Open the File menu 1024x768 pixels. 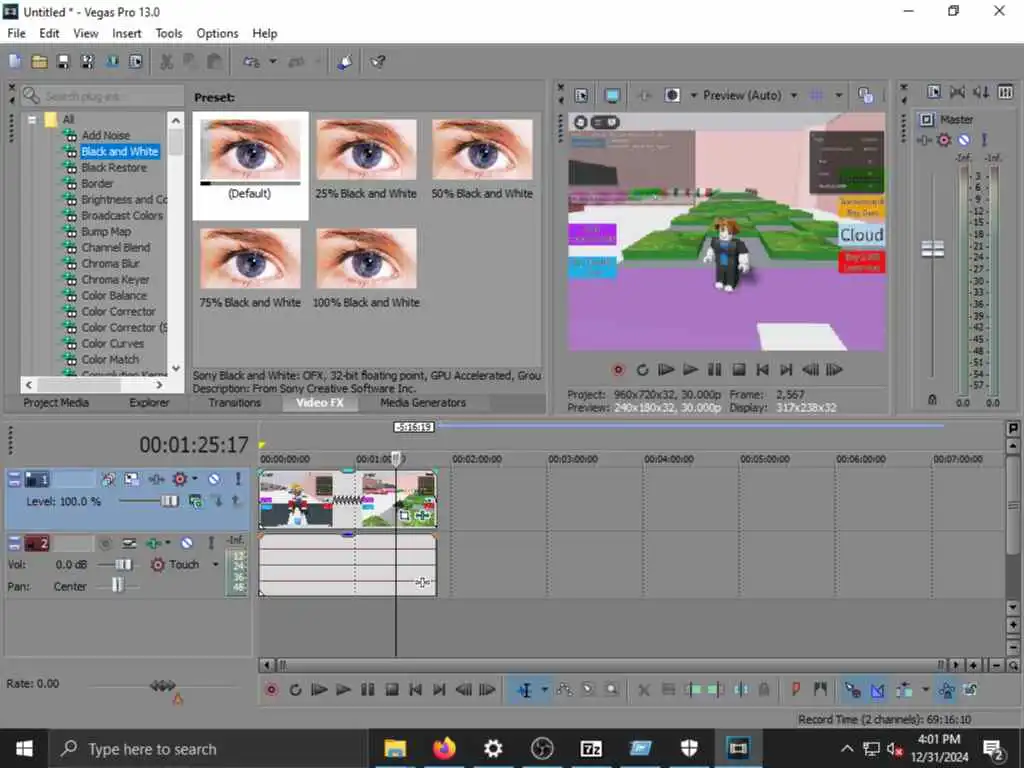[16, 33]
